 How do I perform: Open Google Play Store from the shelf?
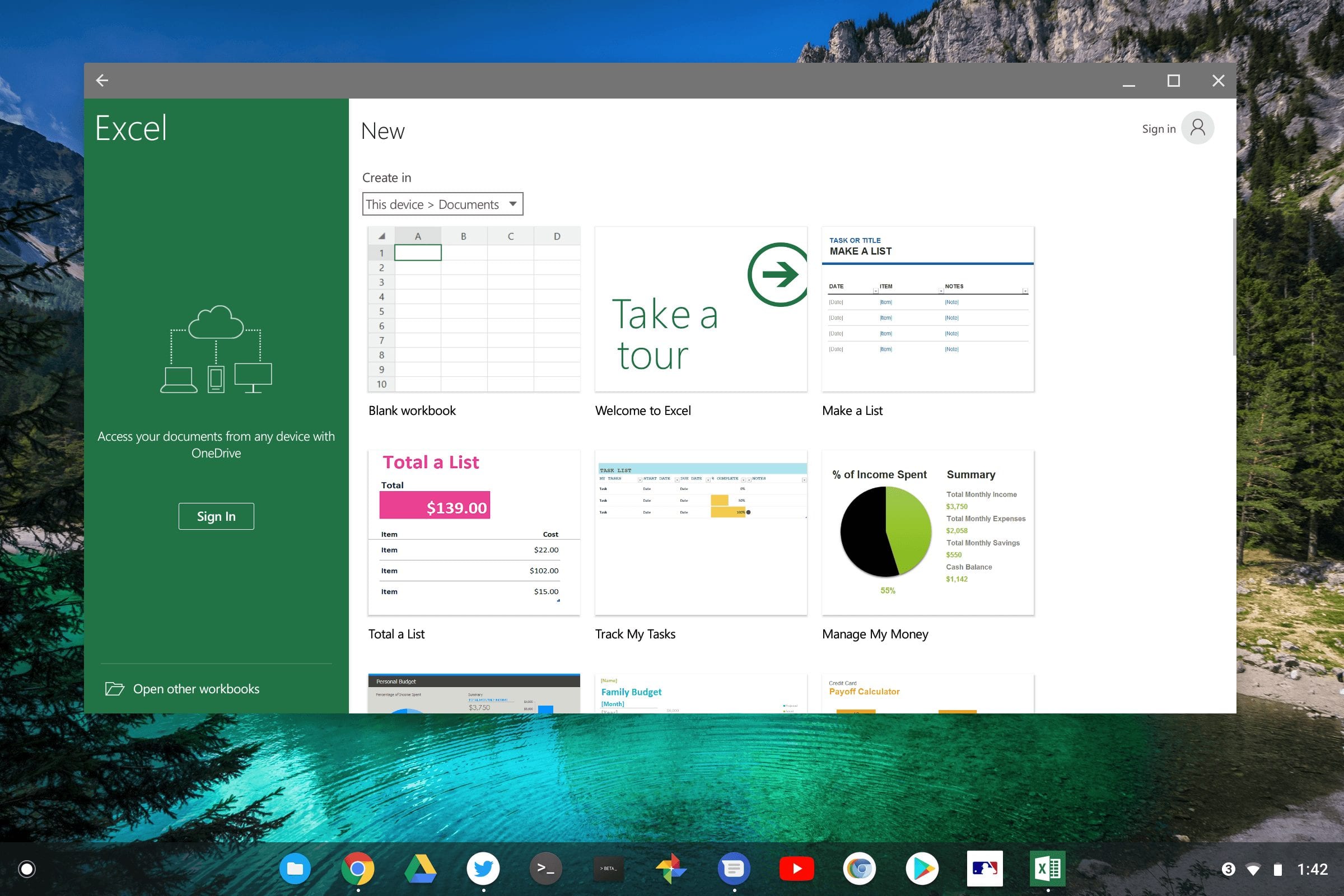(922, 869)
